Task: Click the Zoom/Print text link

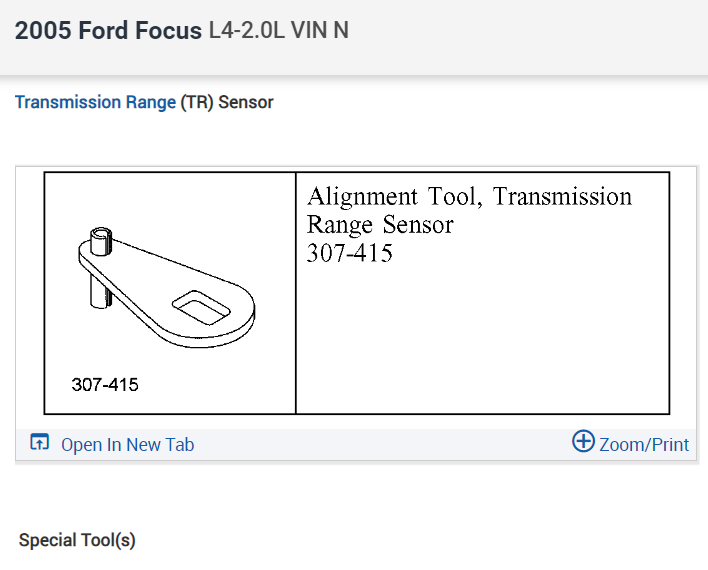Action: (x=644, y=445)
